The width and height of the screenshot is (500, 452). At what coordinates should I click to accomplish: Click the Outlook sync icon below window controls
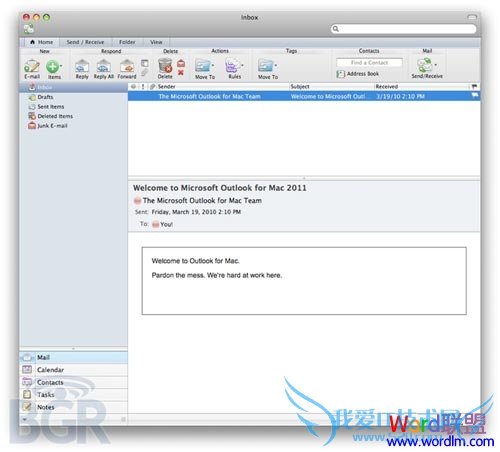pyautogui.click(x=29, y=29)
